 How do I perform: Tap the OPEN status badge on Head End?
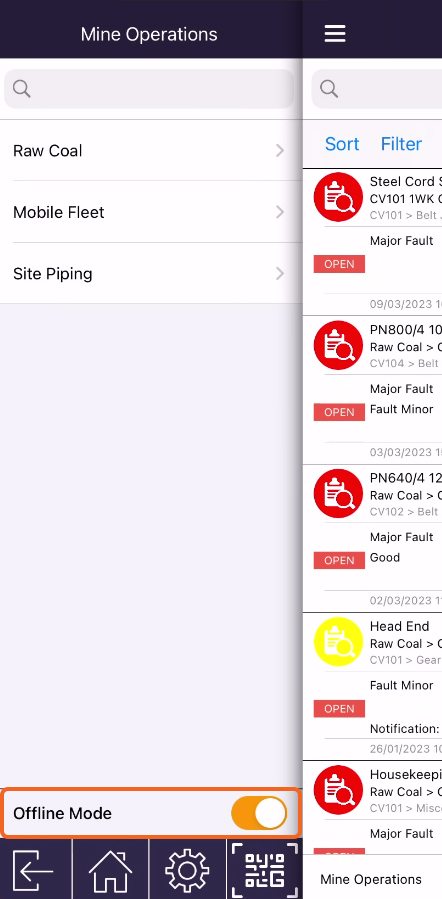point(339,709)
